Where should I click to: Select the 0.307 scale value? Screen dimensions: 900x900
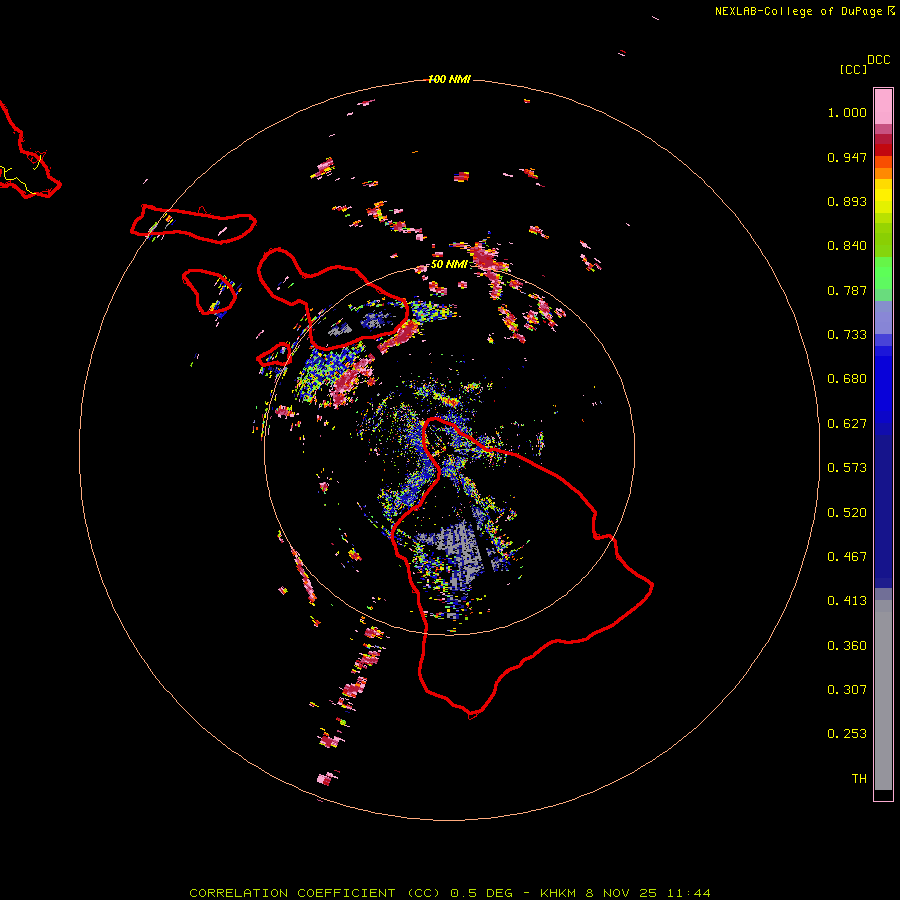click(847, 690)
